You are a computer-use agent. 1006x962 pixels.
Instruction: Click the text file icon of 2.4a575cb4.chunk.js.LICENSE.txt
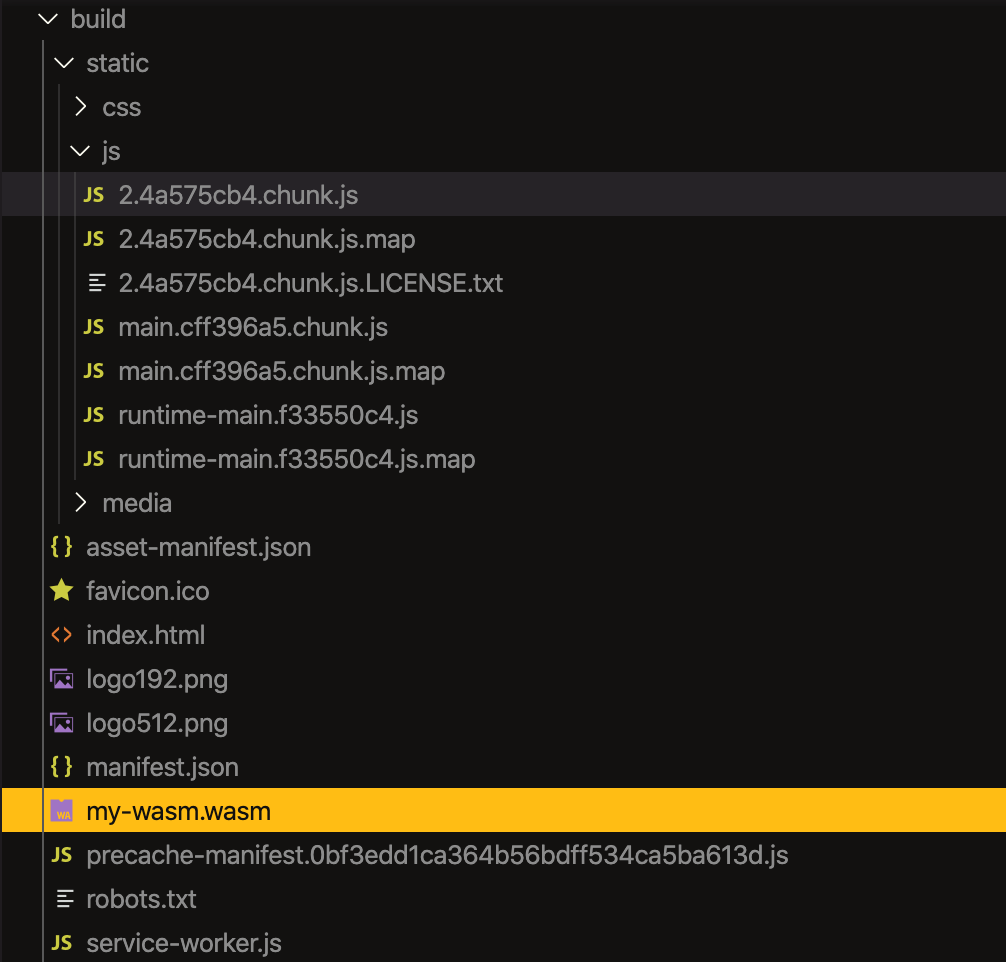pyautogui.click(x=97, y=282)
